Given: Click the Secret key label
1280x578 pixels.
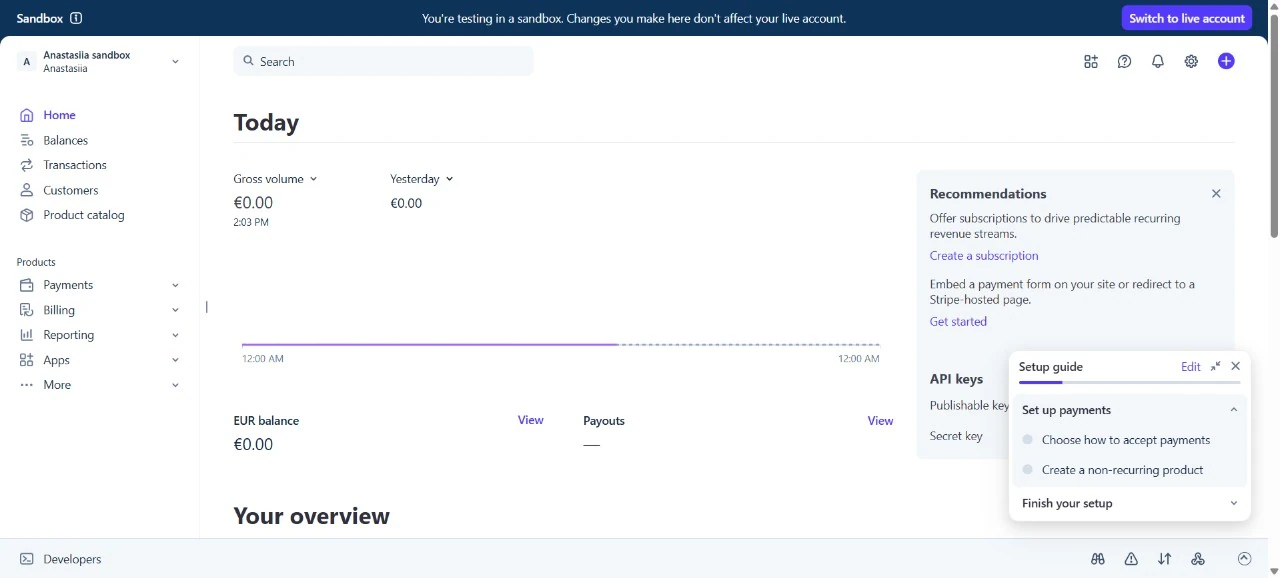Looking at the screenshot, I should (956, 436).
